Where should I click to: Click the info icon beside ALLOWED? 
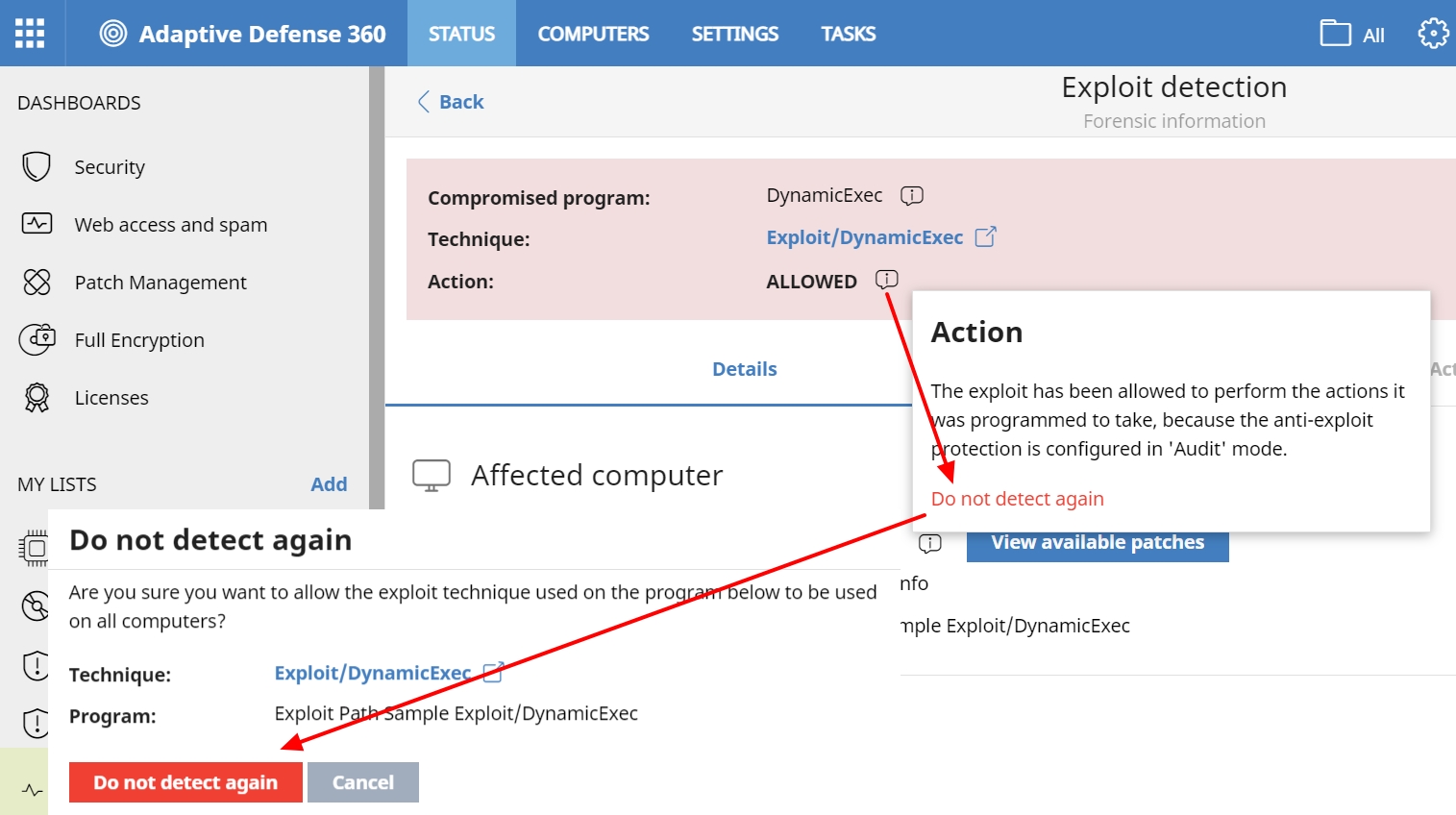pyautogui.click(x=886, y=279)
